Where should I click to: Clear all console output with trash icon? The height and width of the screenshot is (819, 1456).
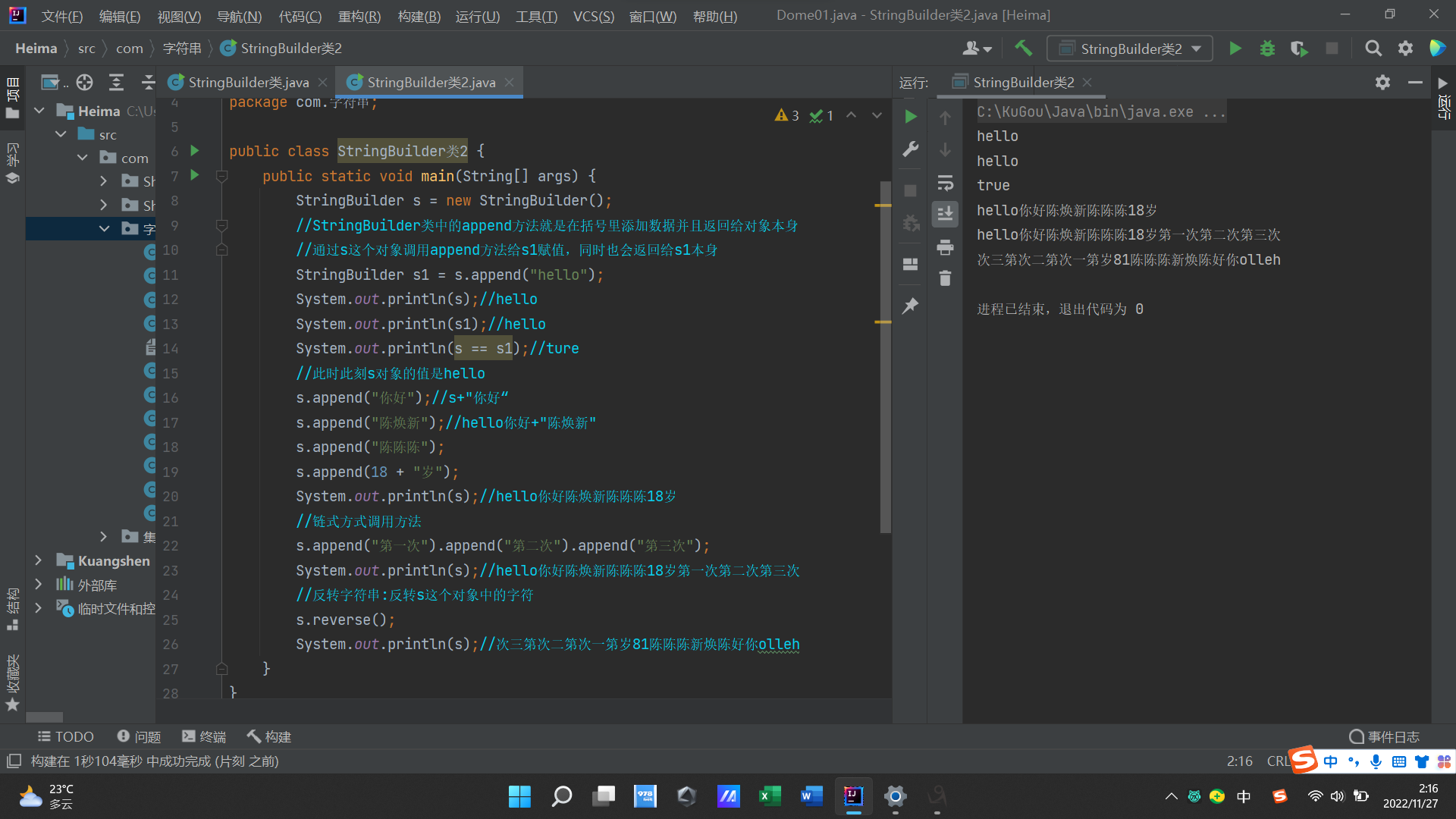(945, 278)
